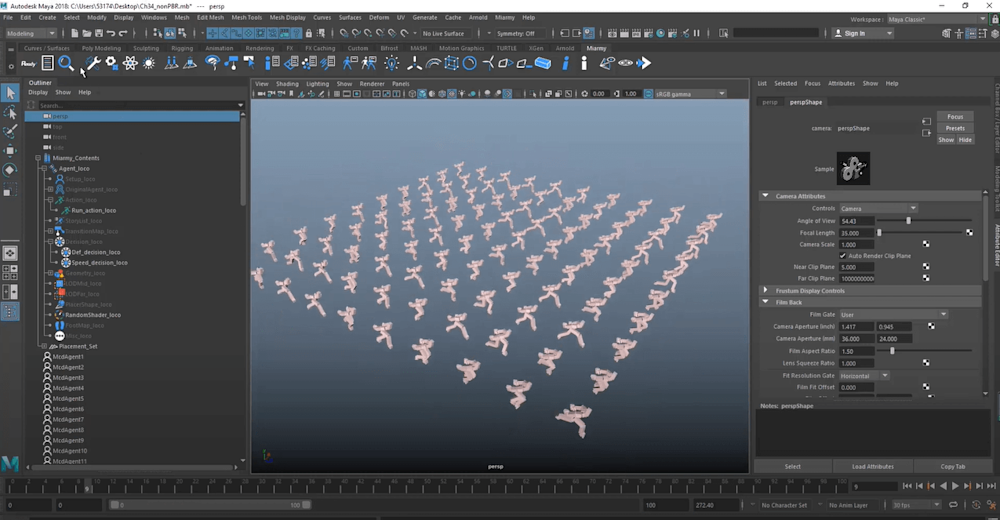Click the play forward button

tap(955, 486)
